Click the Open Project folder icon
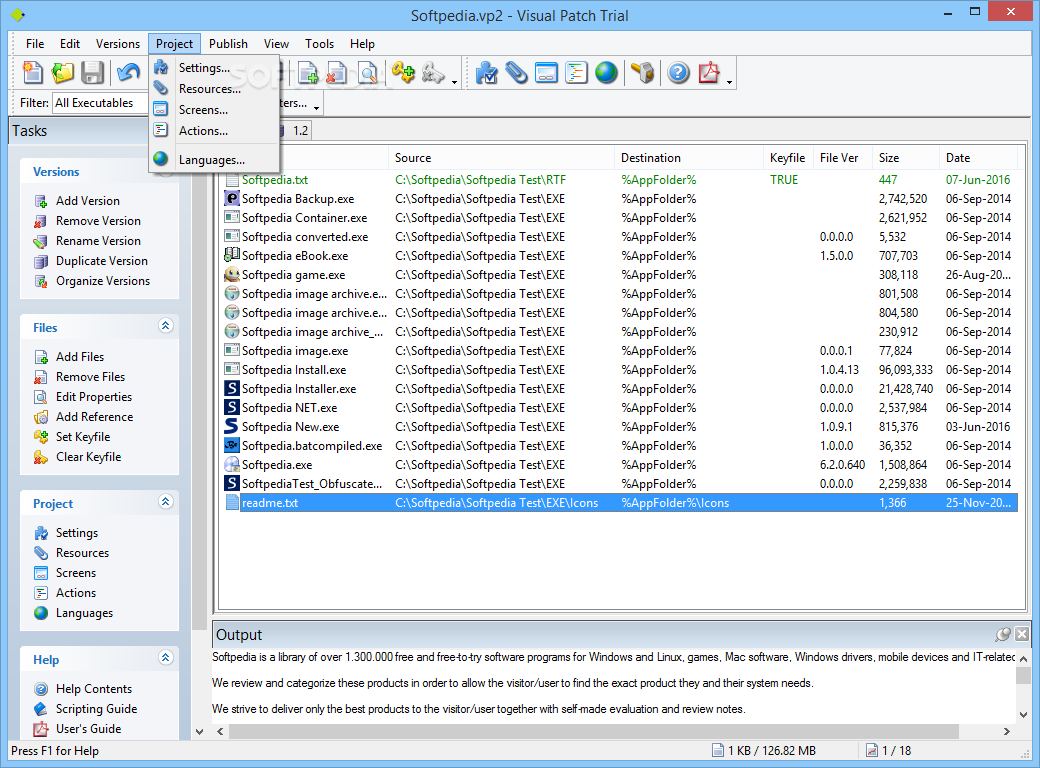Screen dimensions: 1040x768 [x=63, y=73]
